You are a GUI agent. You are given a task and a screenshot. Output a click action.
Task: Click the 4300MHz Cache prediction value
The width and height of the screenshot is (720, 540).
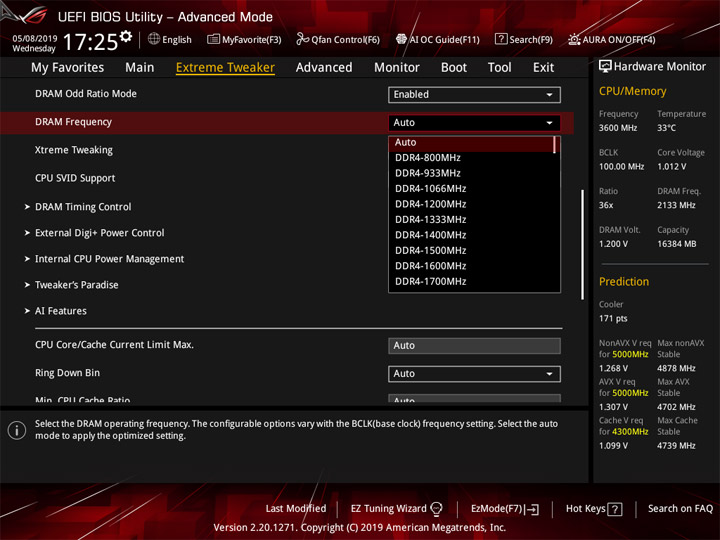coord(630,432)
